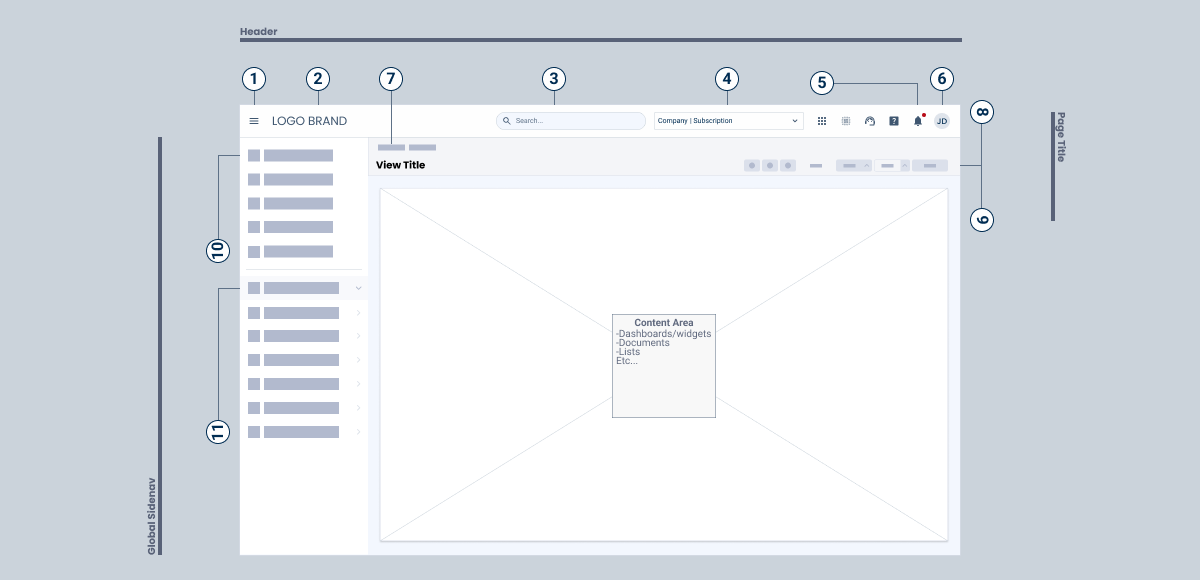Viewport: 1200px width, 580px height.
Task: Click the second breadcrumb above View Title
Action: pos(422,147)
